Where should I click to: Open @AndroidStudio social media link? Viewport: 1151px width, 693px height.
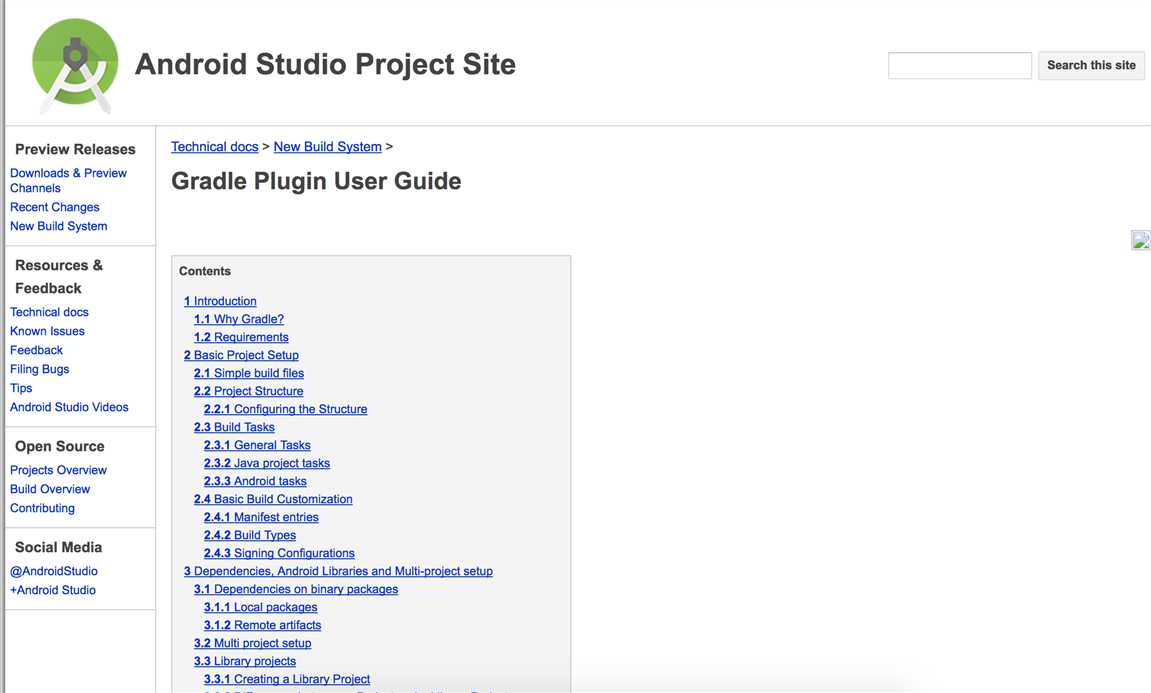click(x=54, y=571)
